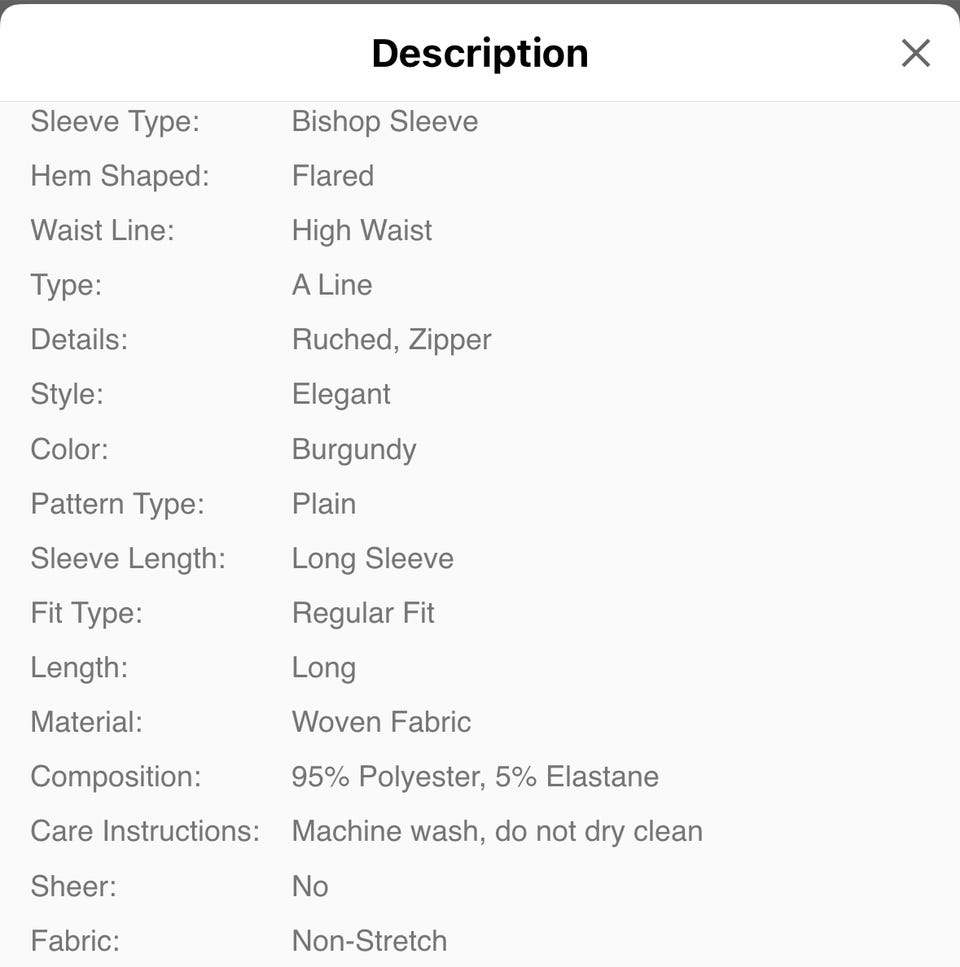960x967 pixels.
Task: Select the Non-Stretch fabric value
Action: pos(369,941)
